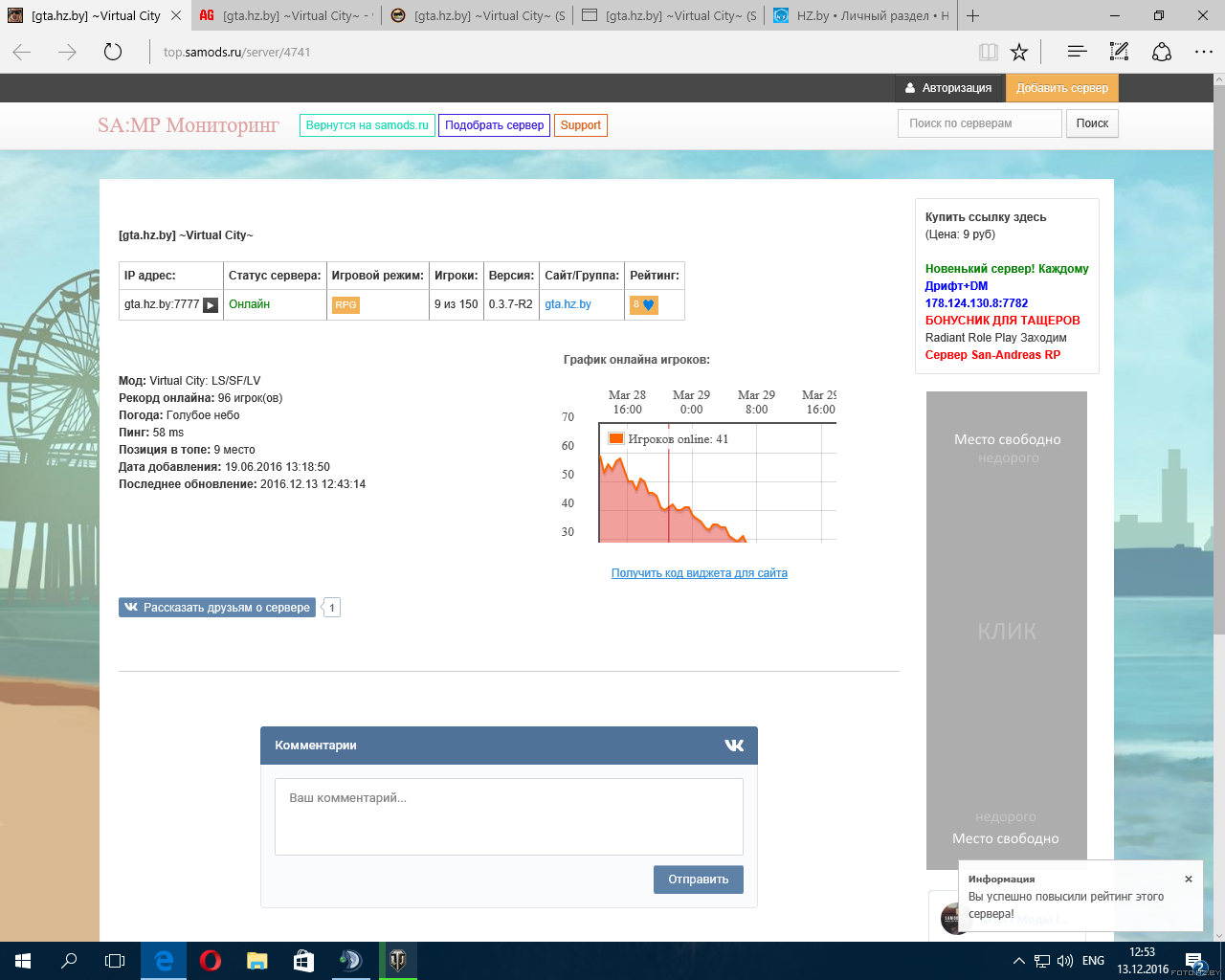The height and width of the screenshot is (980, 1225).
Task: Open World of Tanks taskbar icon
Action: pyautogui.click(x=397, y=961)
